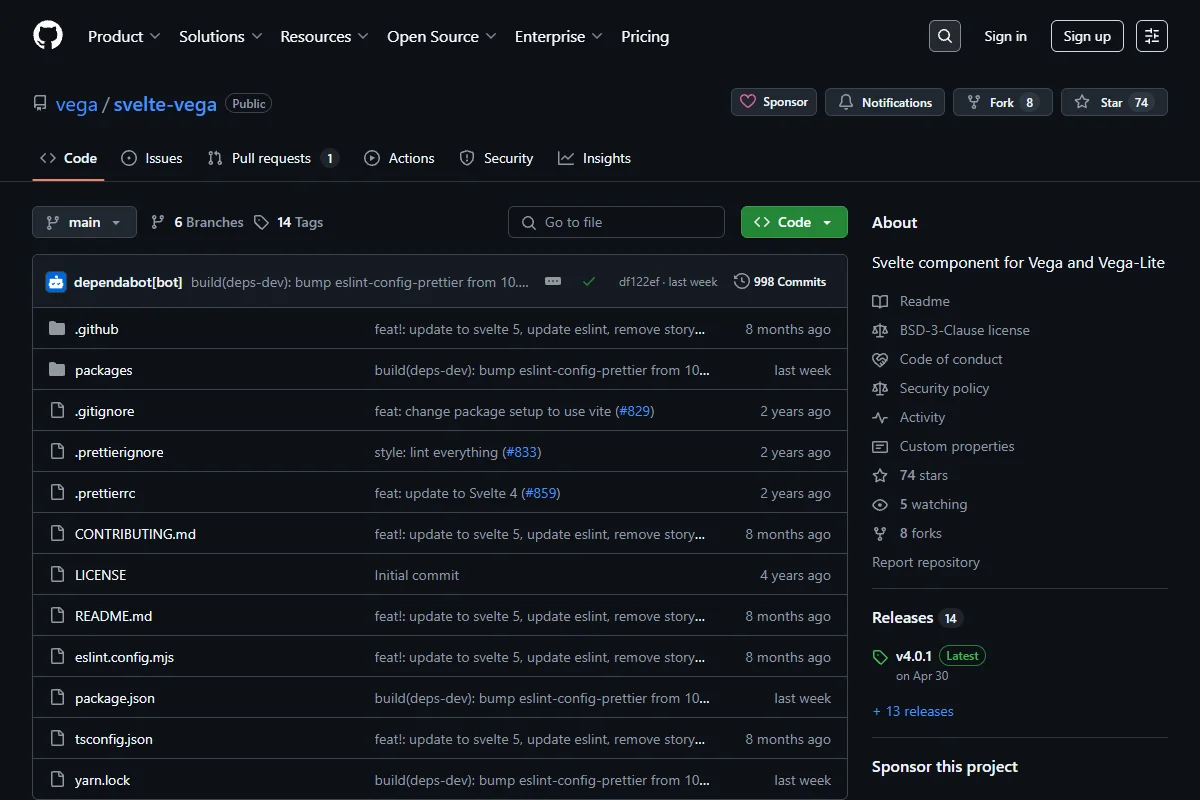
Task: Click the Notifications bell button
Action: pyautogui.click(x=885, y=102)
